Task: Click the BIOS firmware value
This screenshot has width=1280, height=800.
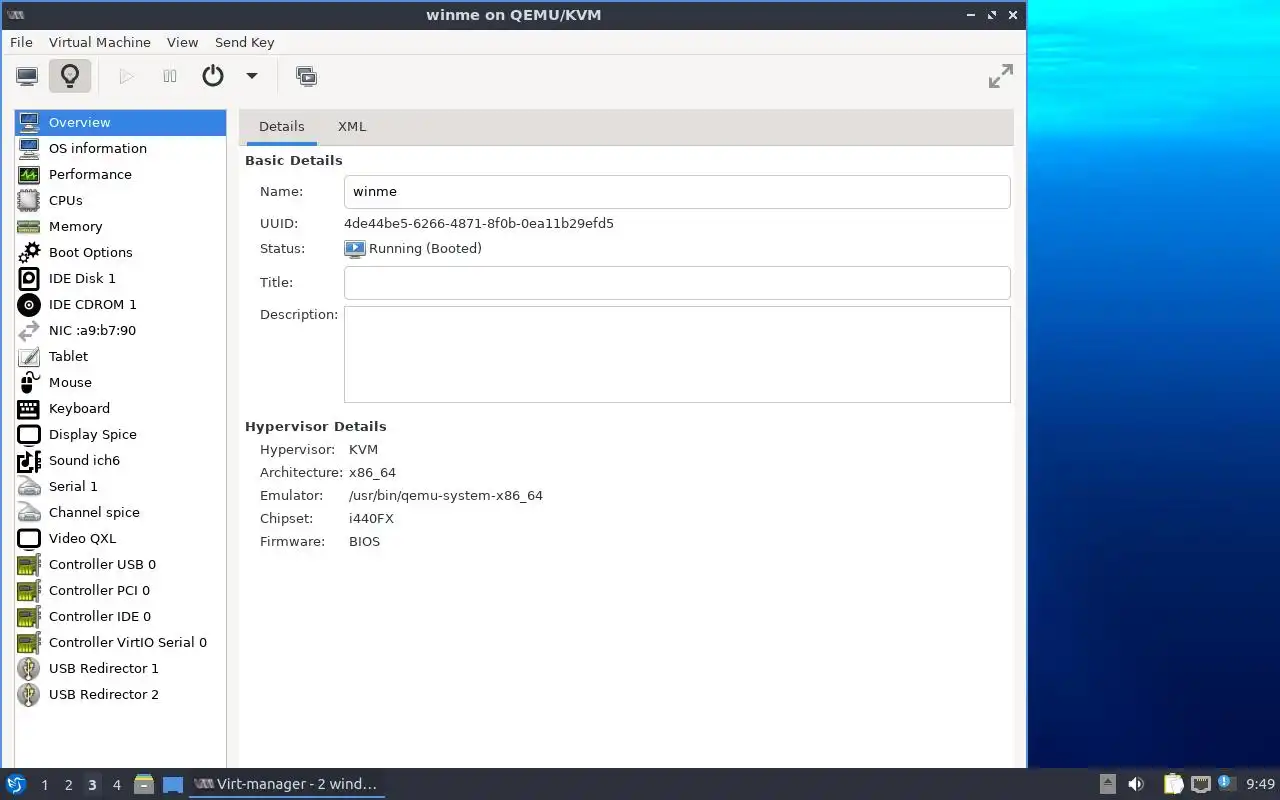Action: pyautogui.click(x=364, y=541)
